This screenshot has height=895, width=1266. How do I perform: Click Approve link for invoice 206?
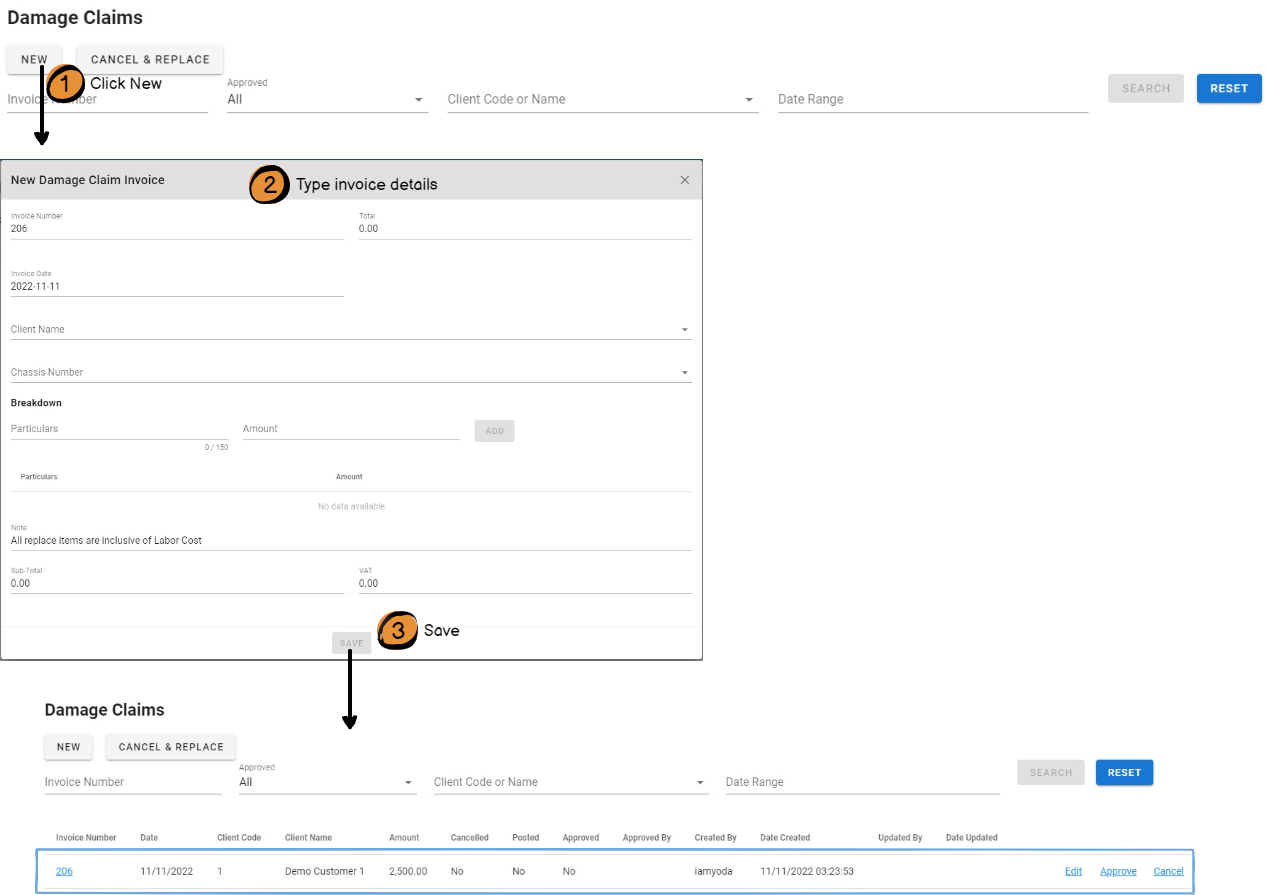(x=1118, y=872)
